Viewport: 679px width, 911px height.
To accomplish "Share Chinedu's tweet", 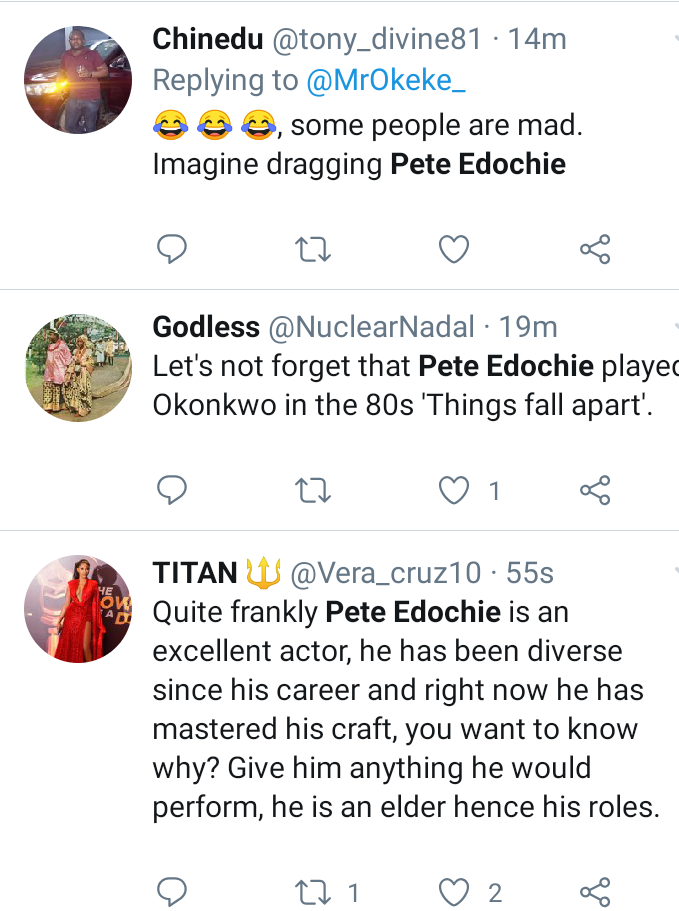I will (595, 249).
